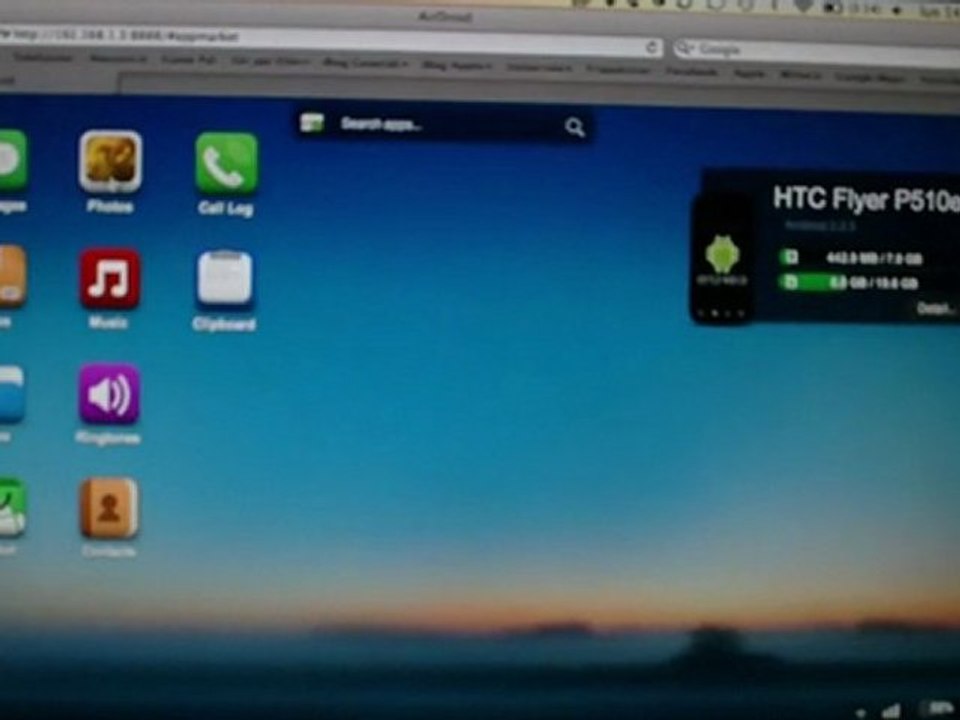Open the Ringtones speaker icon
Screen dimensions: 960x720
(109, 394)
